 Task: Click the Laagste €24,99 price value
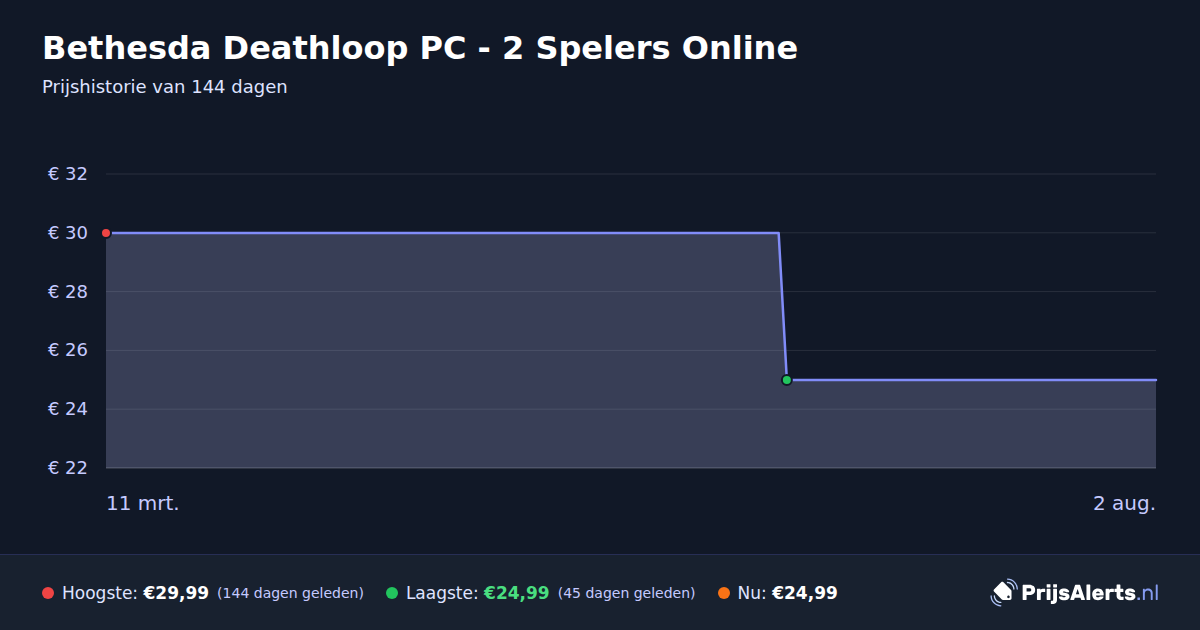point(516,593)
